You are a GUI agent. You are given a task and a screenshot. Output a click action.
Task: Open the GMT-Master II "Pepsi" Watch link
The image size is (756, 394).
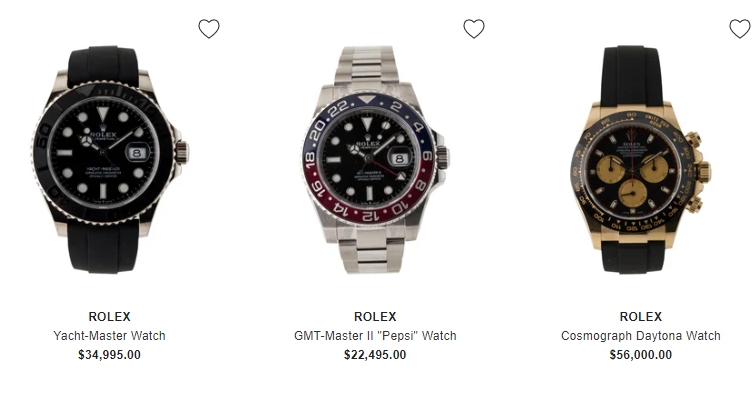pos(375,336)
